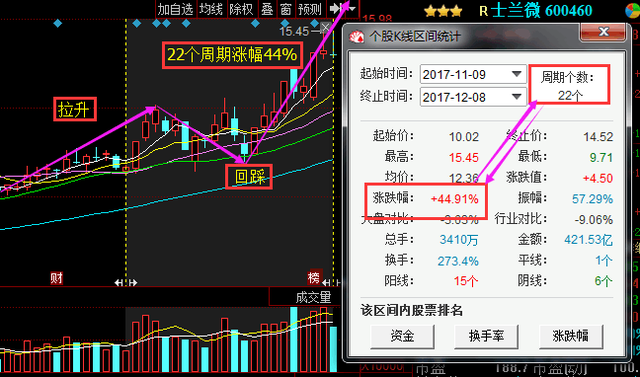Open the 预测 forecast tool
Screen dimensions: 640x377
(310, 9)
